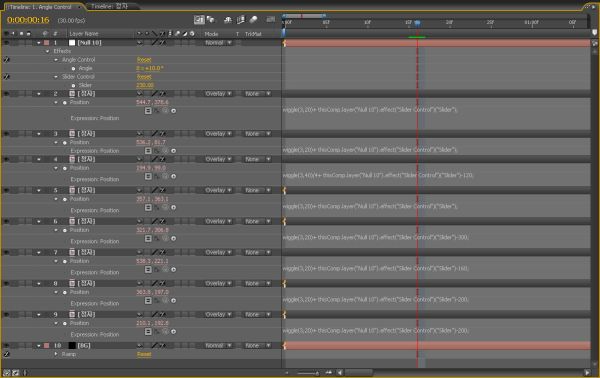Click expression pick whip for layer 8 Position
The width and height of the screenshot is (600, 378).
coord(165,300)
